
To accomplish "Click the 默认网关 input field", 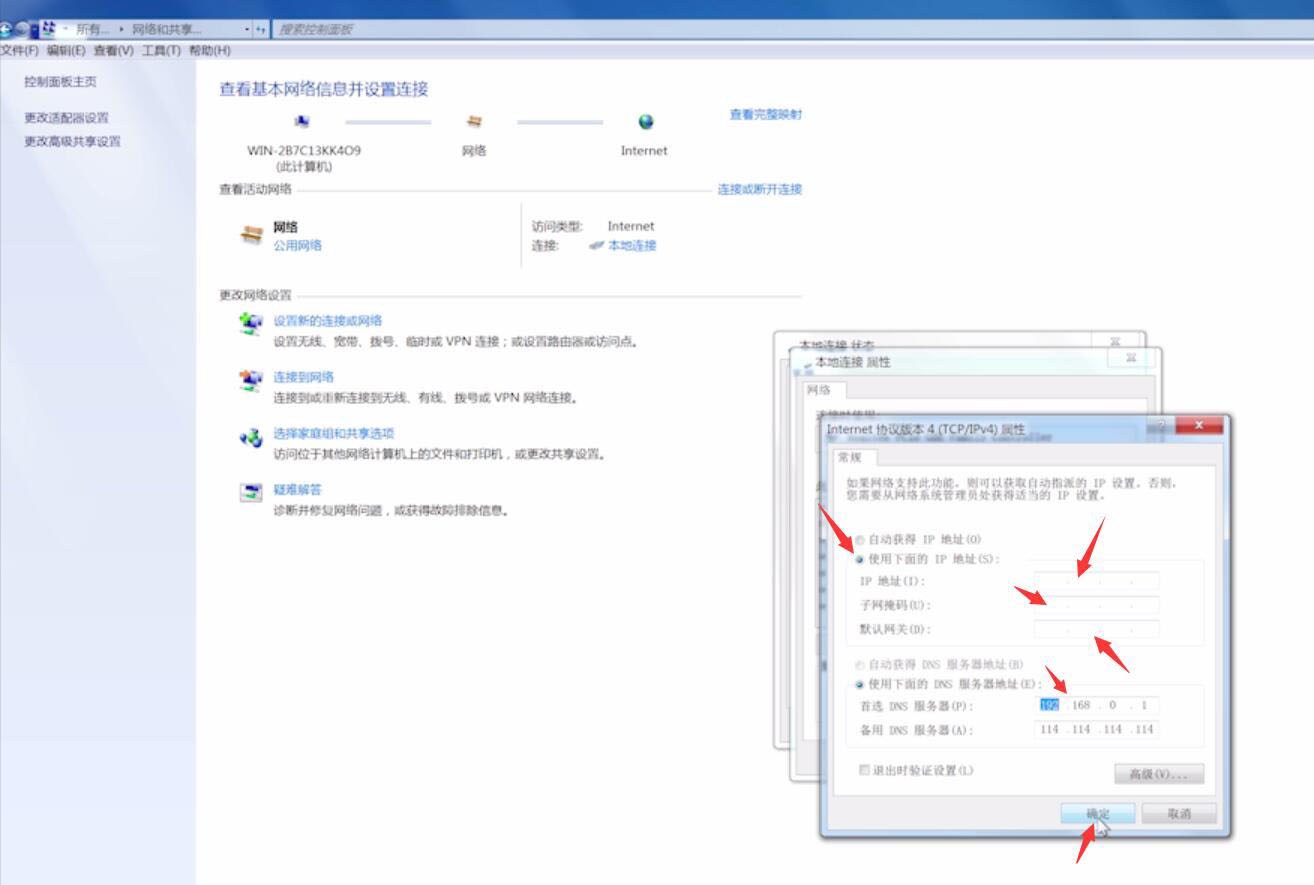I will (1096, 629).
